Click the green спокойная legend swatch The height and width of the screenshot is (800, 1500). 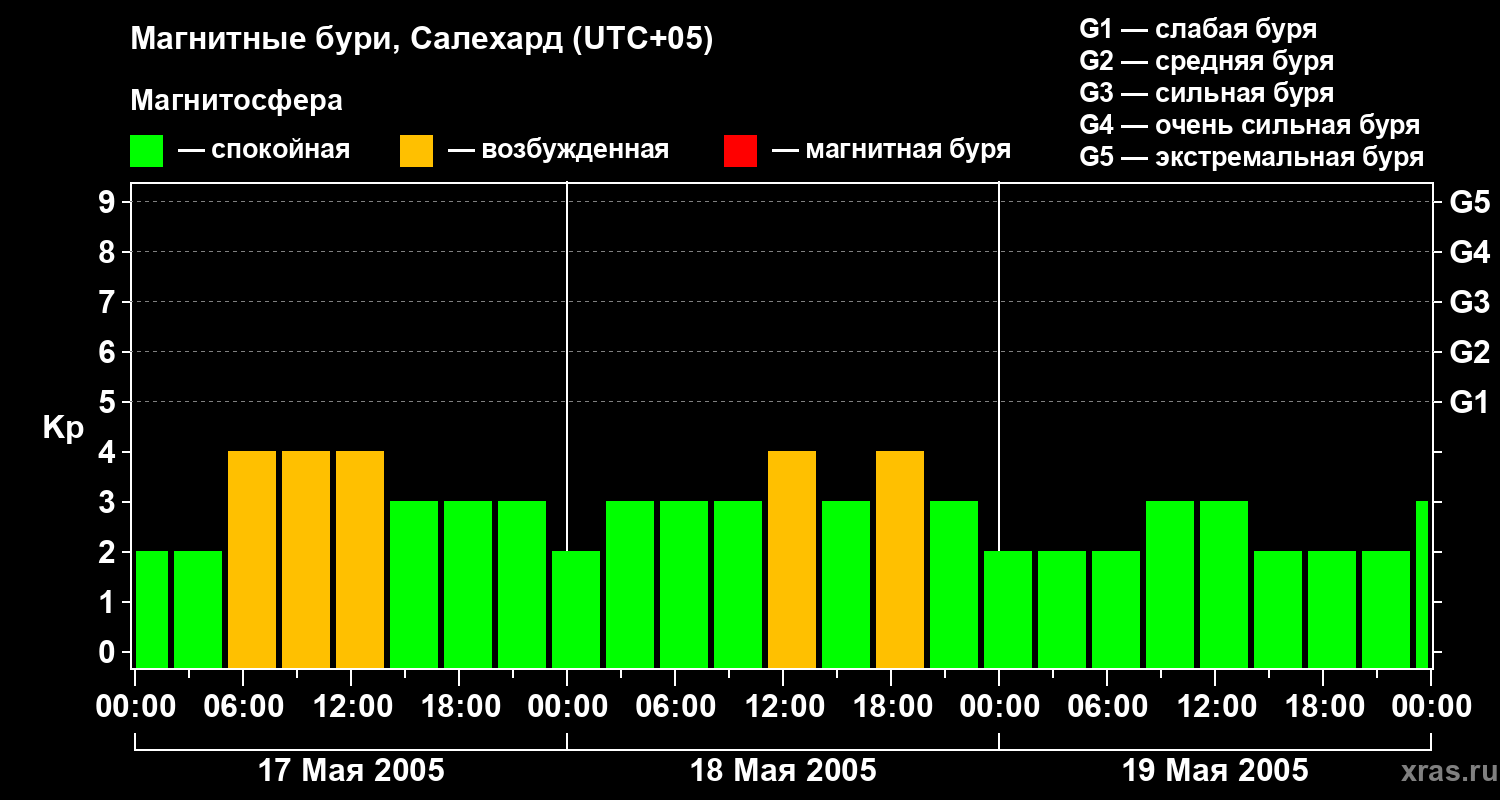[x=147, y=151]
